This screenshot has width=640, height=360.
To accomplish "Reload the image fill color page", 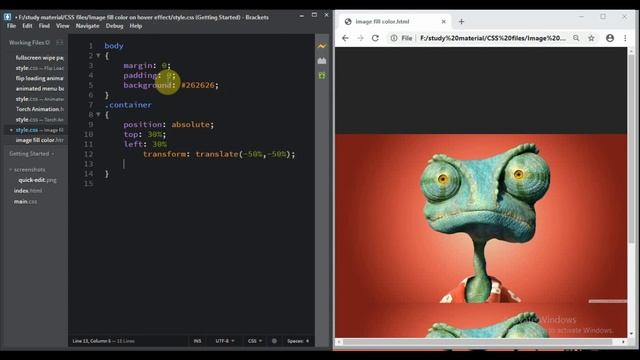I will tap(375, 38).
